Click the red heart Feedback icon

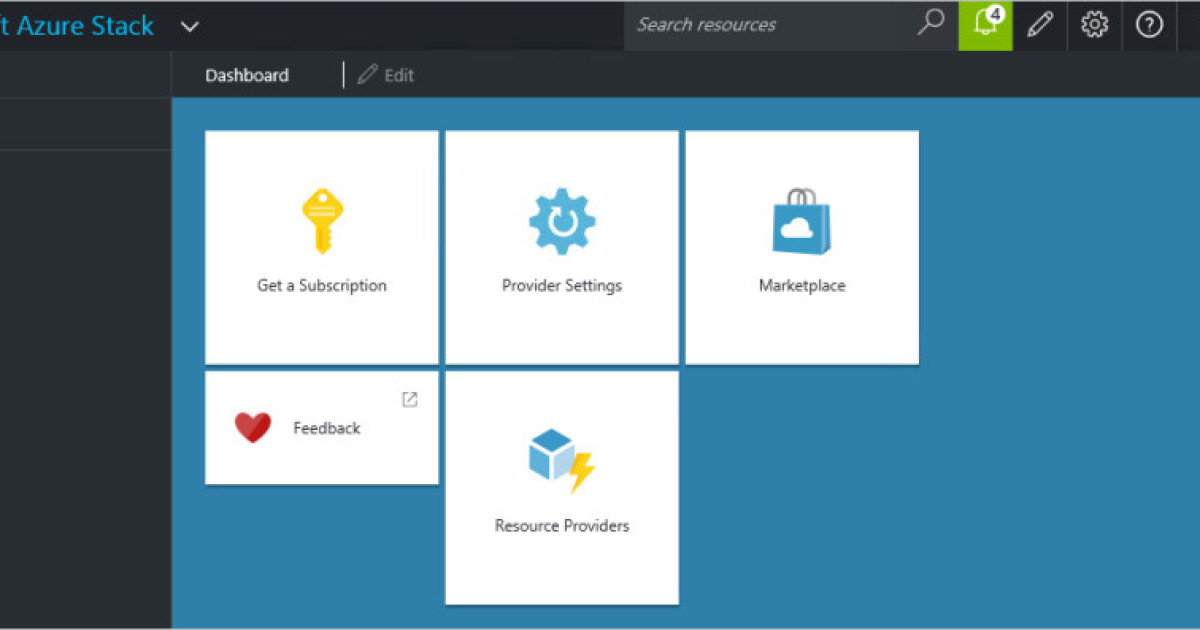tap(252, 428)
